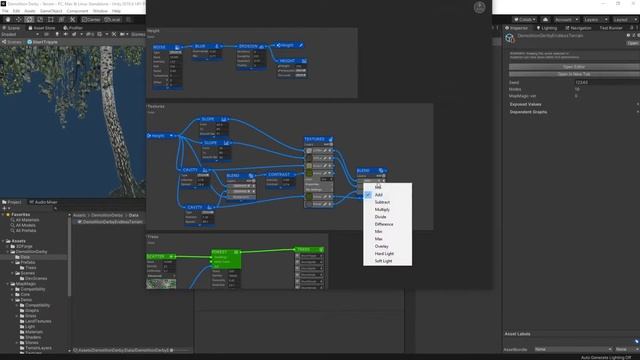Toggle scene lighting lightbulb icon

(x=57, y=34)
